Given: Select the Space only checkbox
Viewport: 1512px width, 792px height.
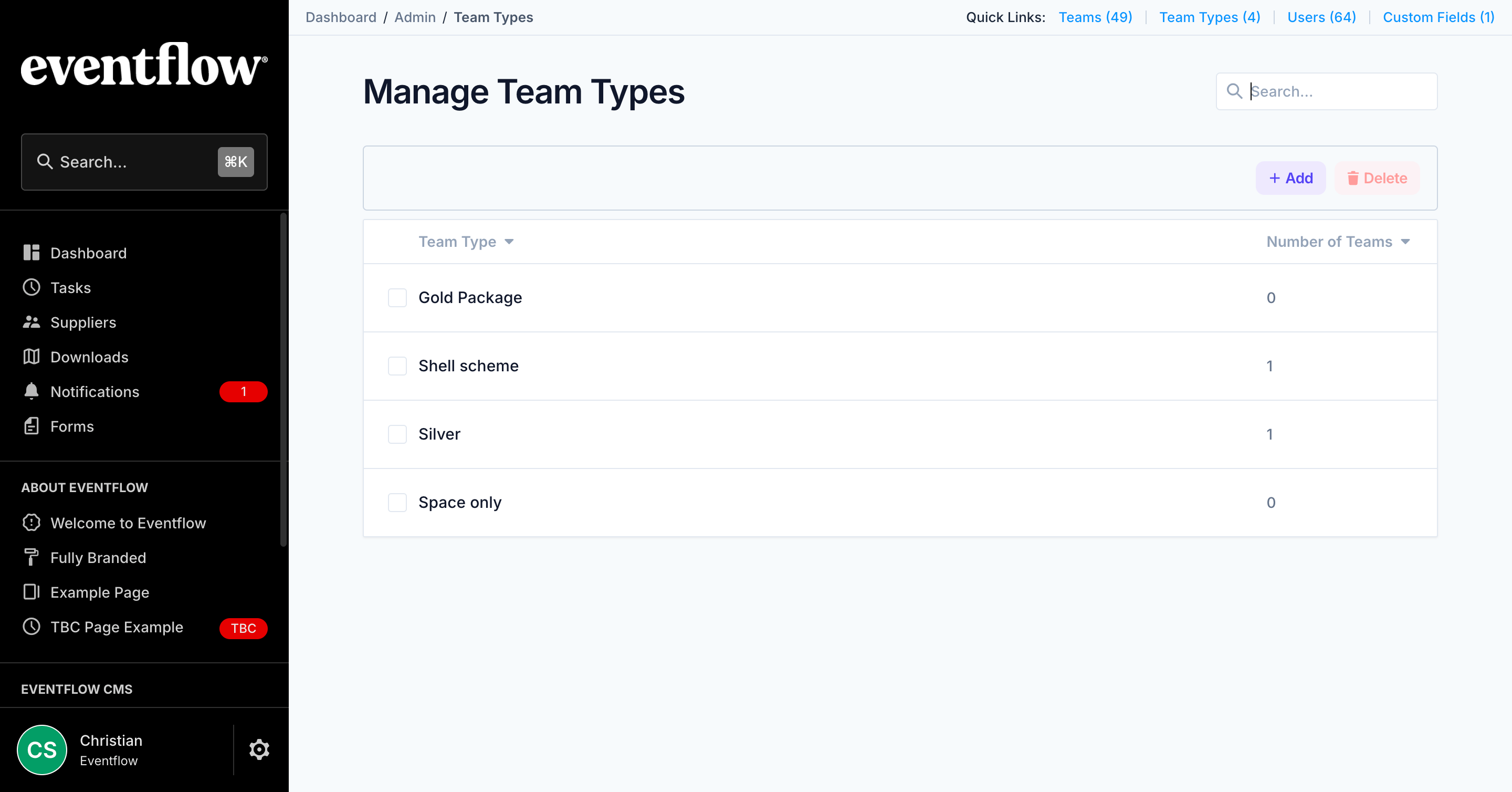Looking at the screenshot, I should point(397,503).
